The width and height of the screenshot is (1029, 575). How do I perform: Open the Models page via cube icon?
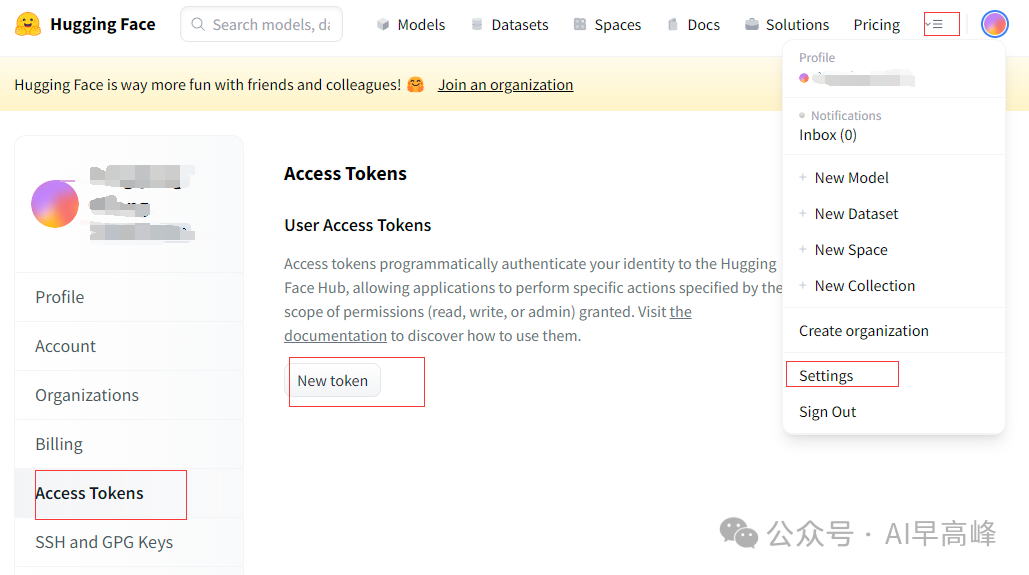pos(383,24)
